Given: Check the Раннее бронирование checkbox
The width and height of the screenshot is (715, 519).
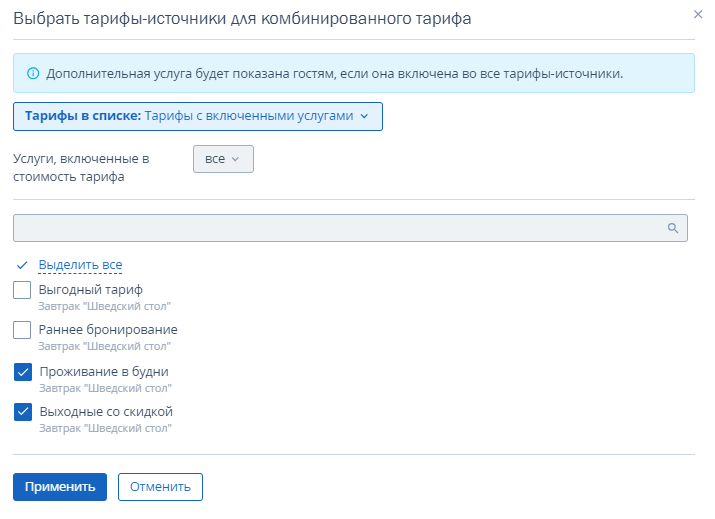Looking at the screenshot, I should [22, 330].
